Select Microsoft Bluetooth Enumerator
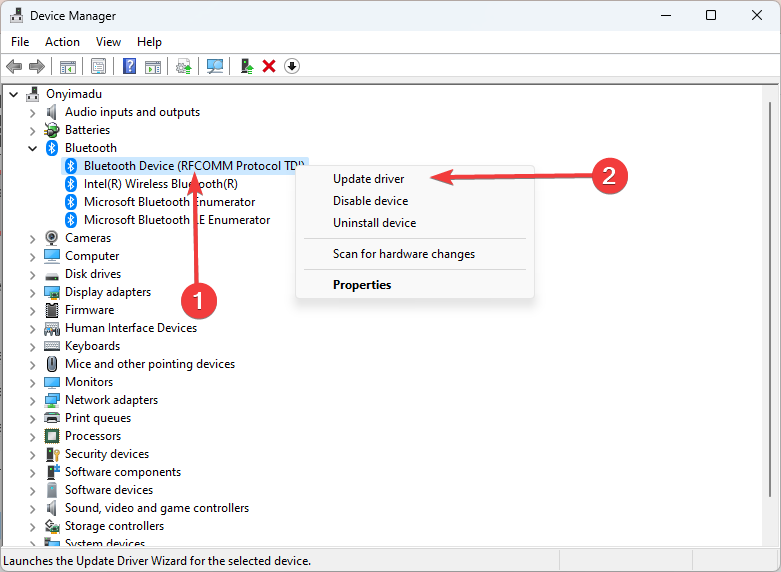781x572 pixels. tap(169, 202)
